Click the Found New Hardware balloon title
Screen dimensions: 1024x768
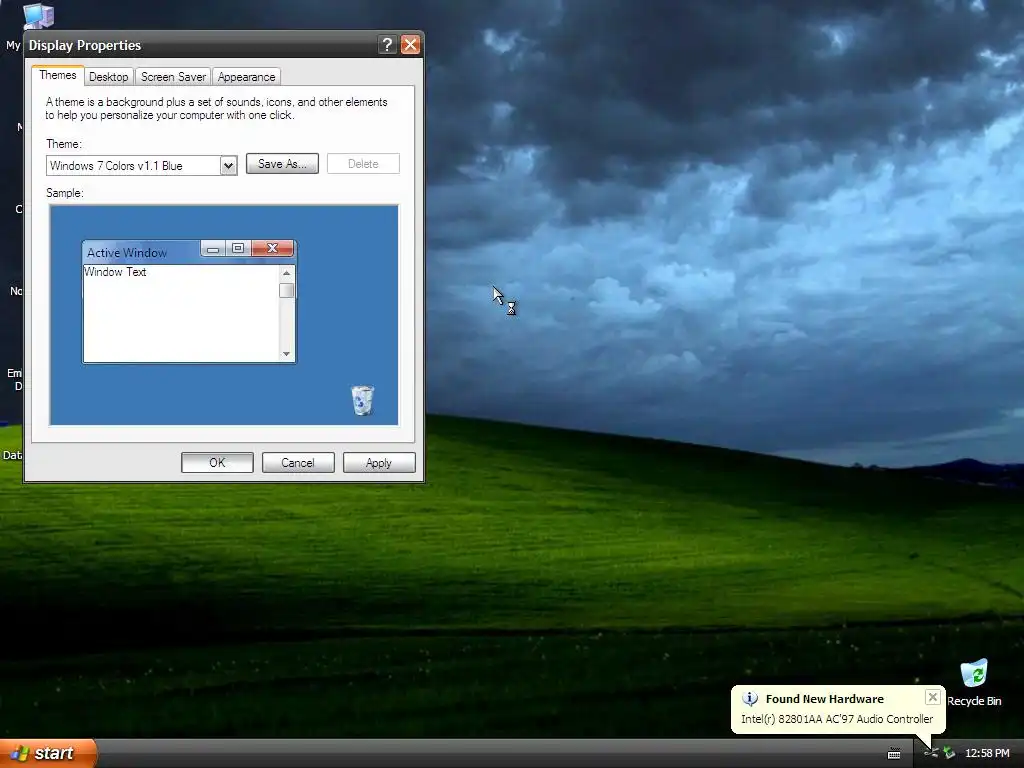824,699
